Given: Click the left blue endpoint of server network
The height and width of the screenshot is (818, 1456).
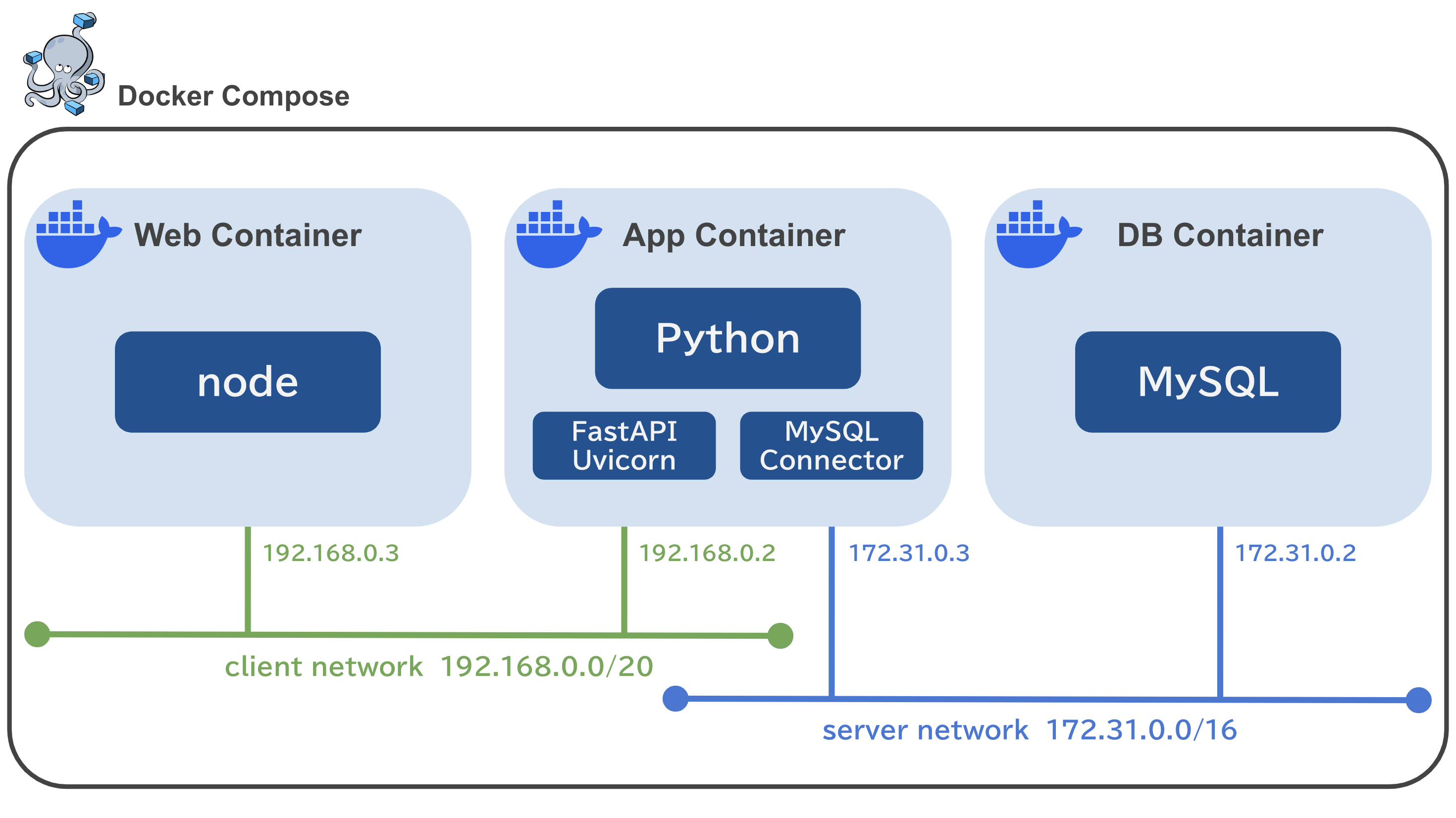Looking at the screenshot, I should point(676,699).
